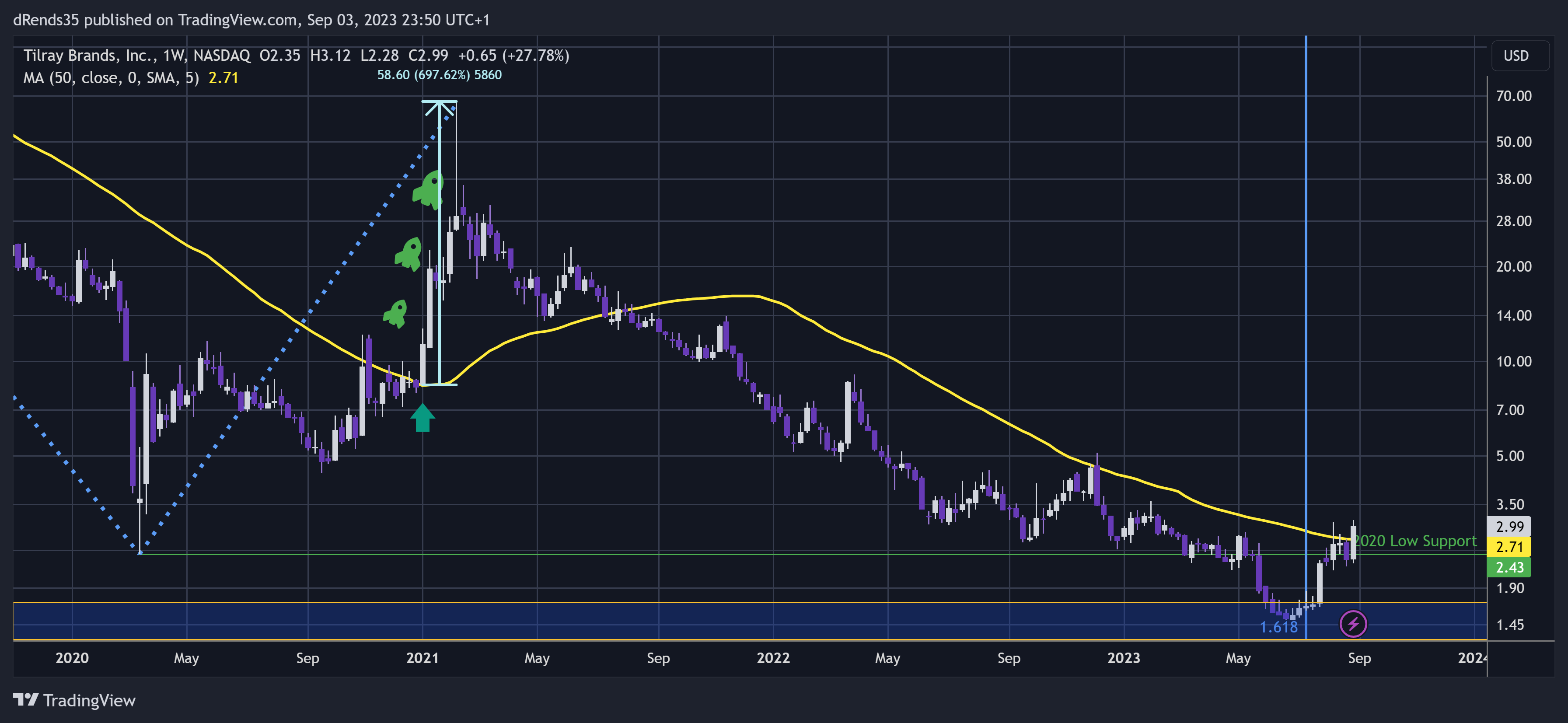The image size is (1568, 723).
Task: Click the lowest green rocket icon
Action: click(396, 314)
